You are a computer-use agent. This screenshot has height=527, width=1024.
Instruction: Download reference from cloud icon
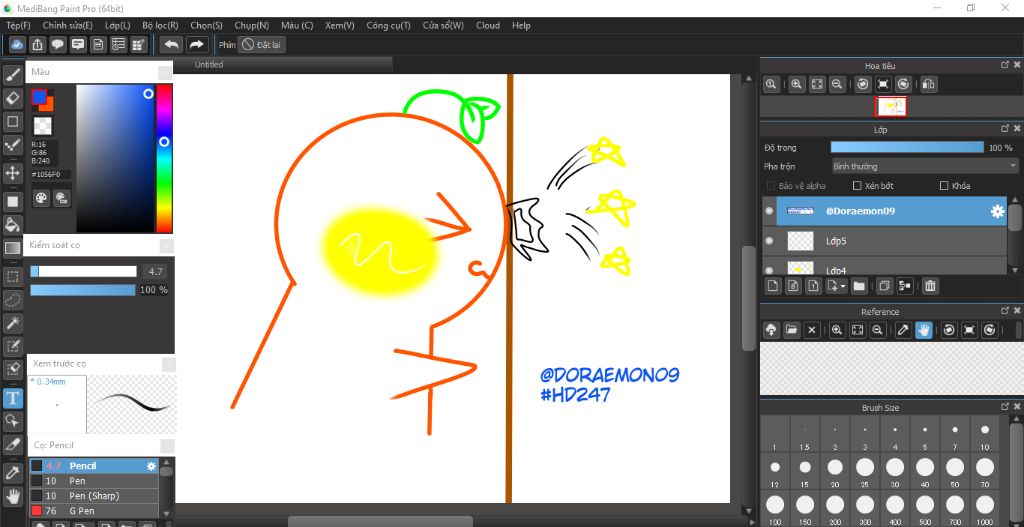coord(771,330)
